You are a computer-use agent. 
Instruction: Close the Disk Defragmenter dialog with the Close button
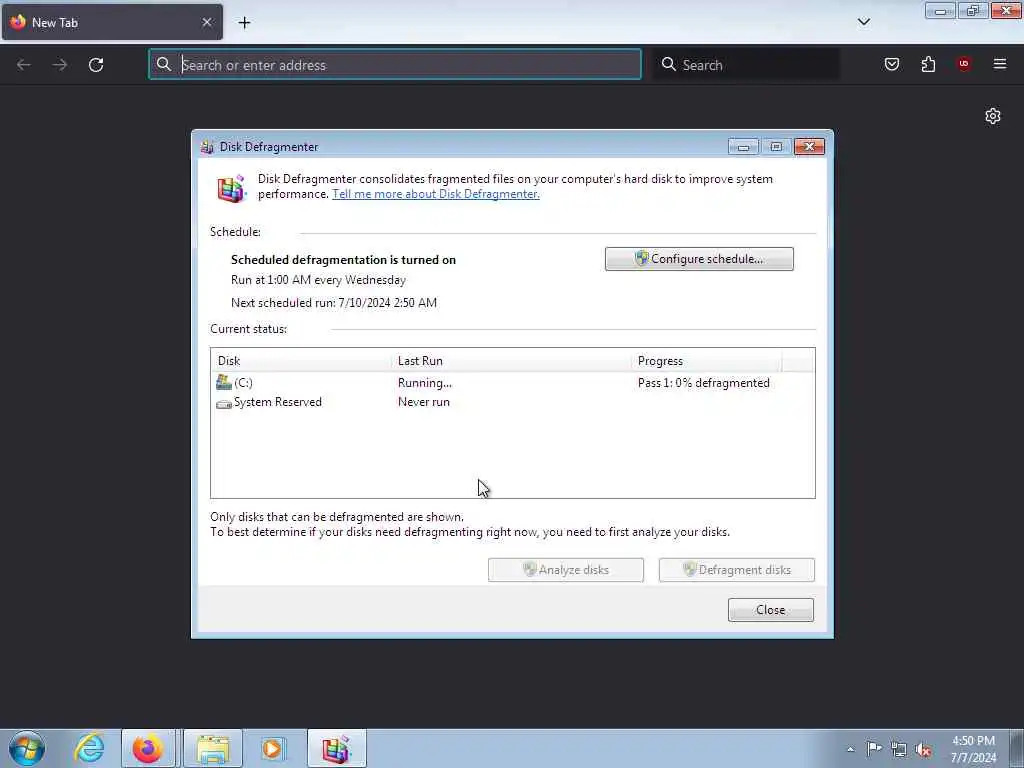pos(771,609)
